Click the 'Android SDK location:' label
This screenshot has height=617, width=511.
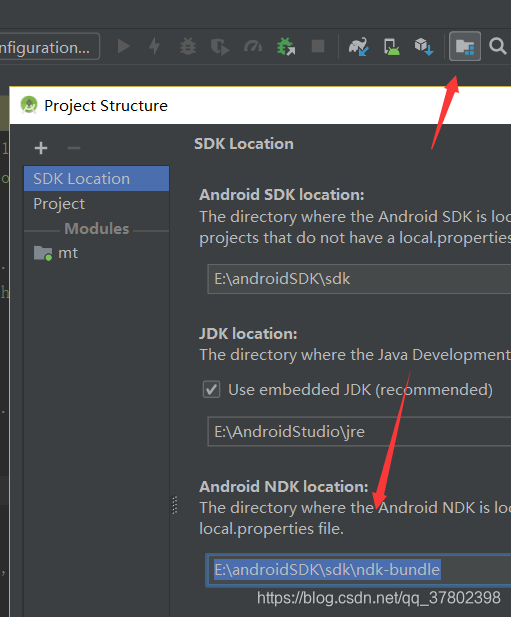tap(282, 195)
